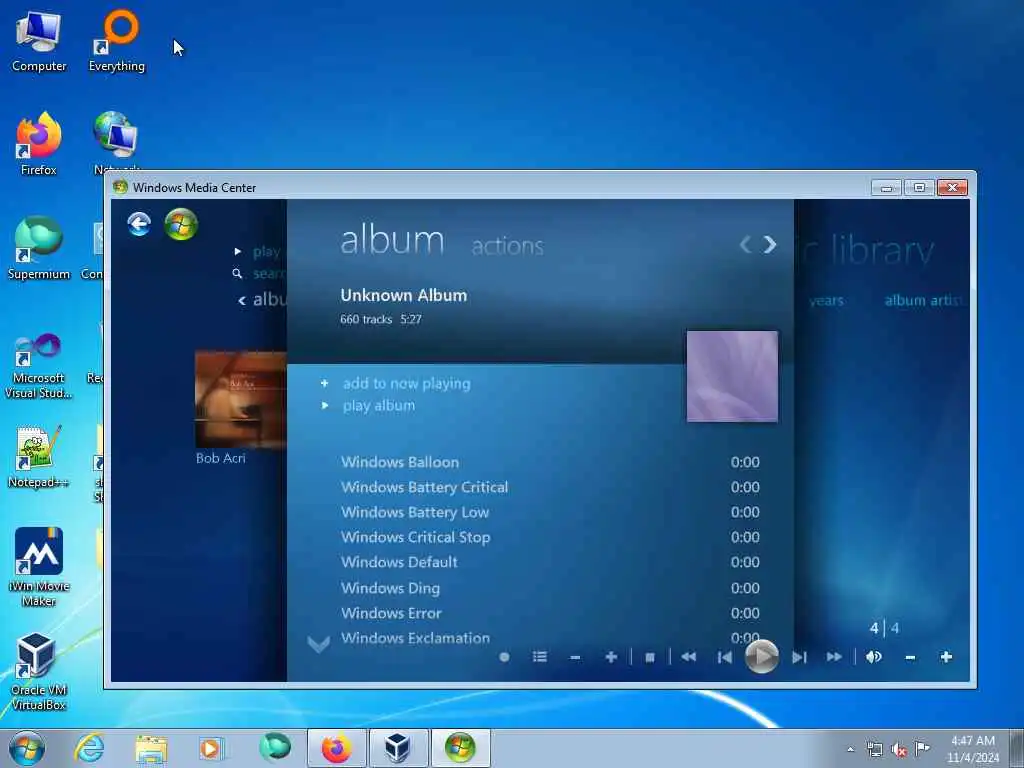Click the Unknown Album title
Image resolution: width=1024 pixels, height=768 pixels.
point(404,295)
